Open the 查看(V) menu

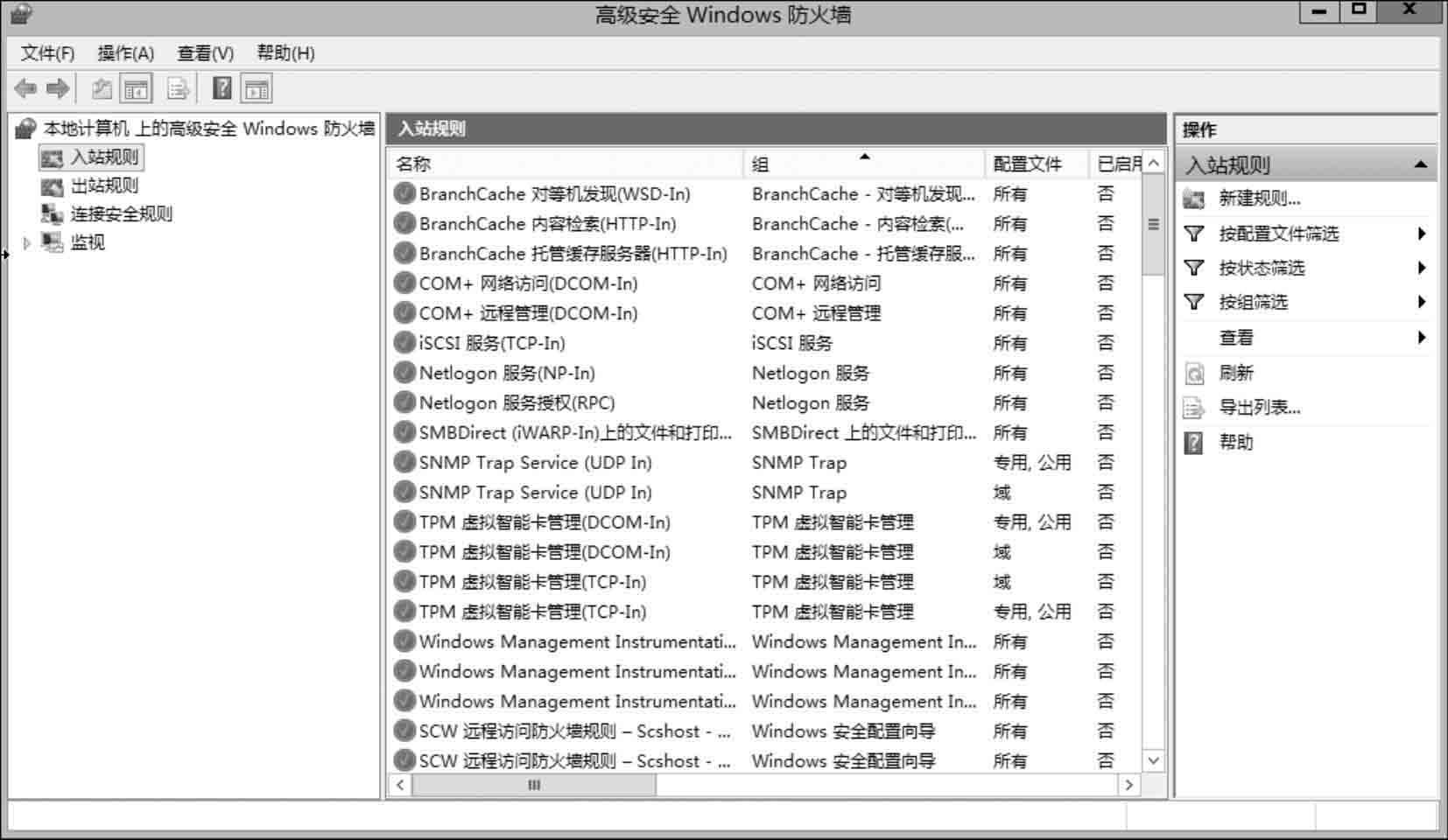pos(206,53)
